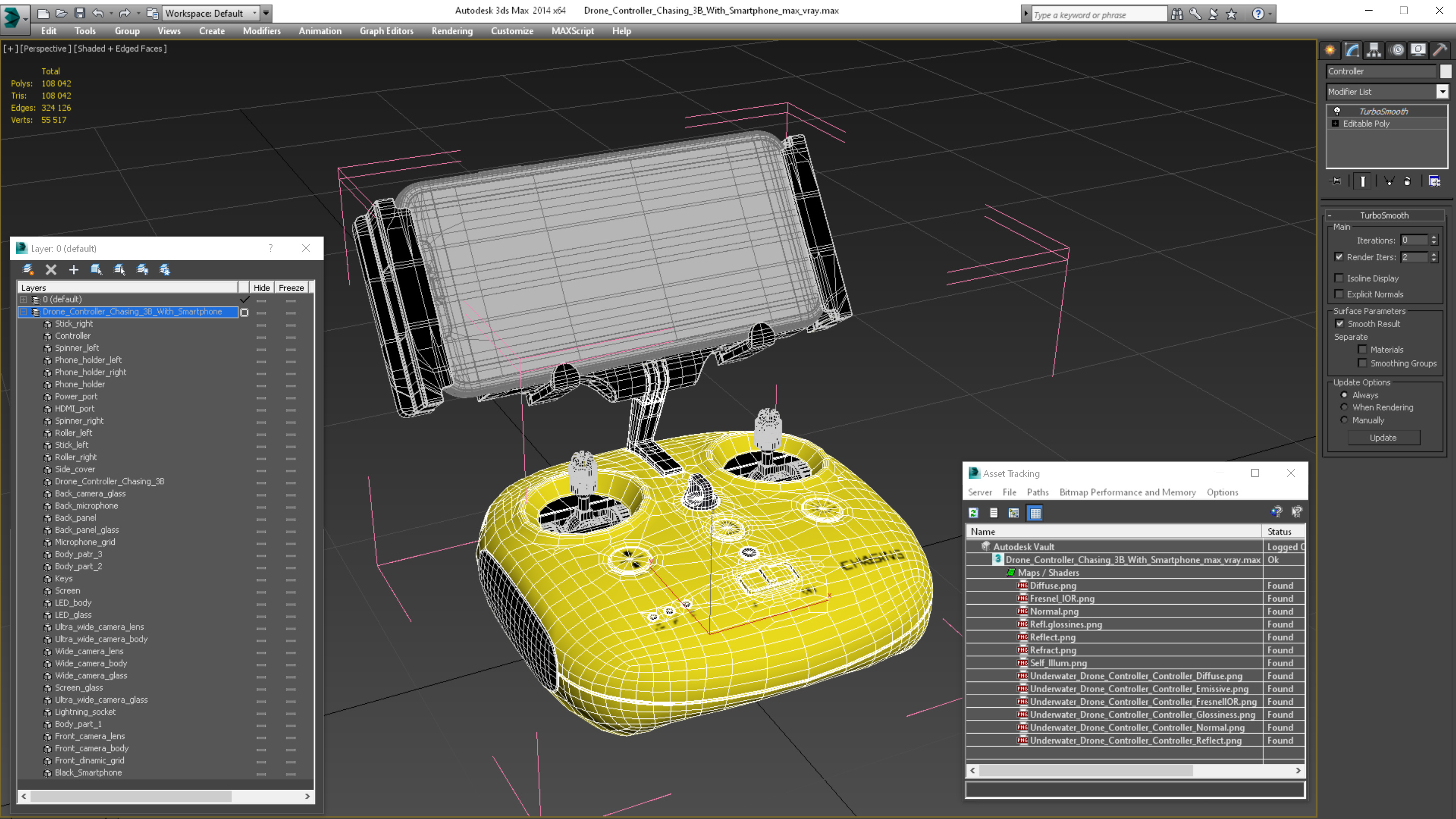Click the Update button in TurboSmooth
1456x819 pixels.
pyautogui.click(x=1383, y=437)
